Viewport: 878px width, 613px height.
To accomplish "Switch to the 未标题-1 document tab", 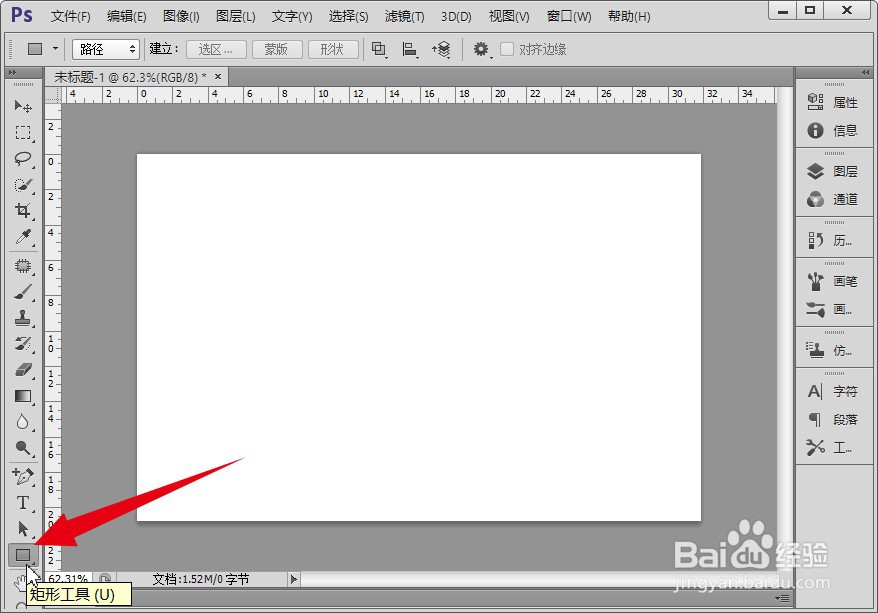I will [130, 77].
